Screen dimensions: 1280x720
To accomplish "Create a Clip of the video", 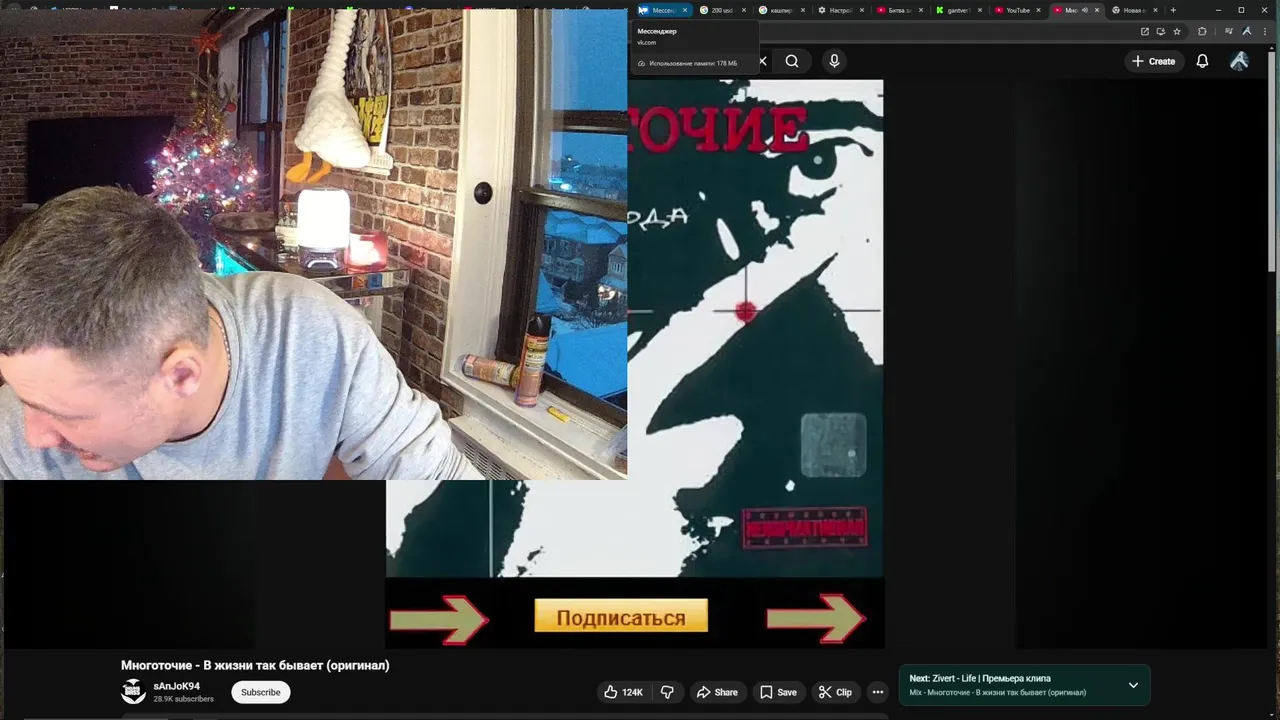I will tap(835, 692).
